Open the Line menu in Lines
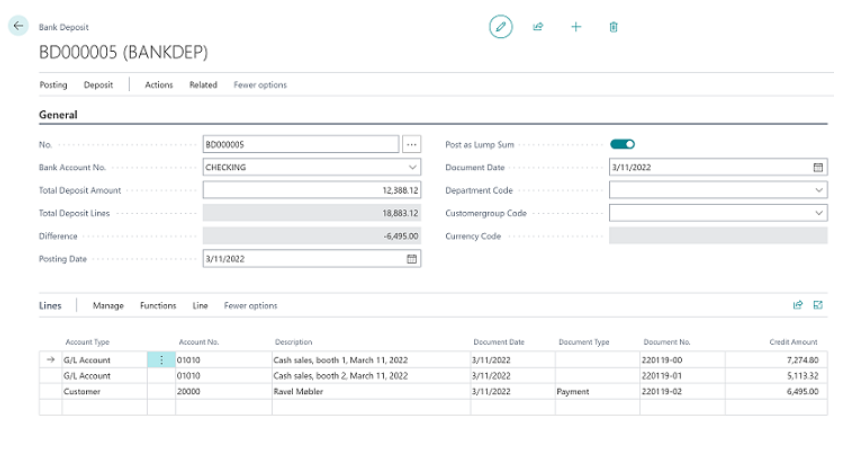The image size is (861, 449). [x=200, y=306]
